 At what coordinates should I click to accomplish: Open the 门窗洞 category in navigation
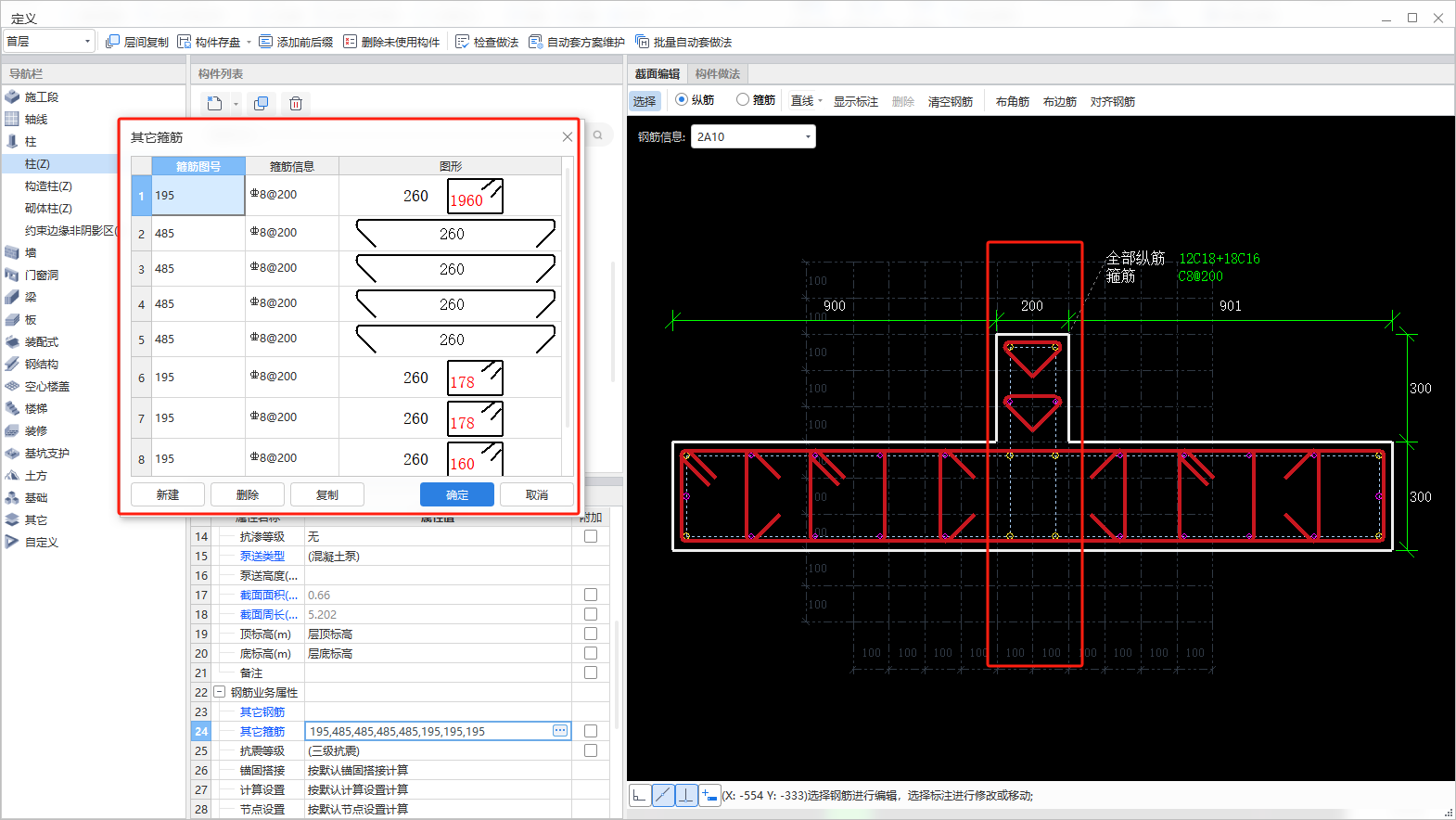42,275
